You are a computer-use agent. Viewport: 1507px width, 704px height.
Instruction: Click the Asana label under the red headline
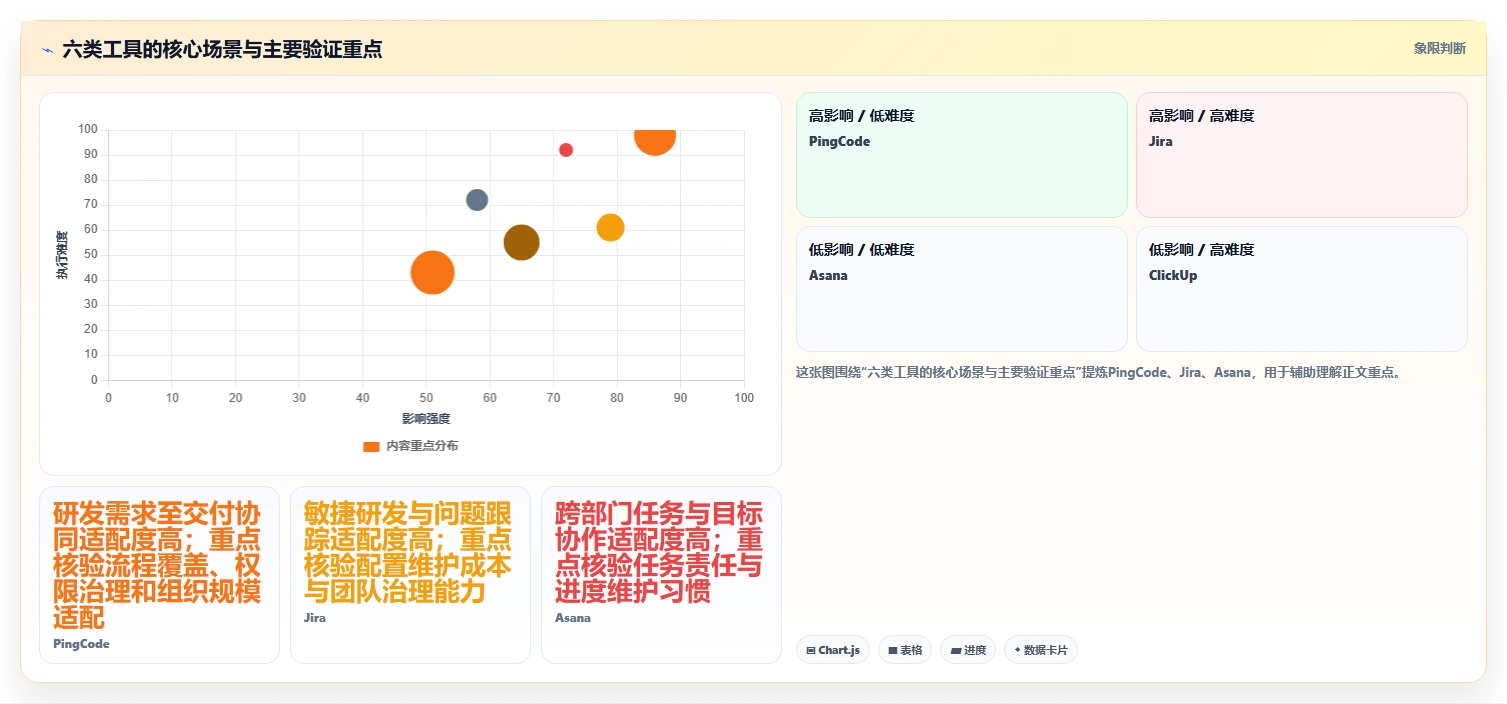click(573, 618)
